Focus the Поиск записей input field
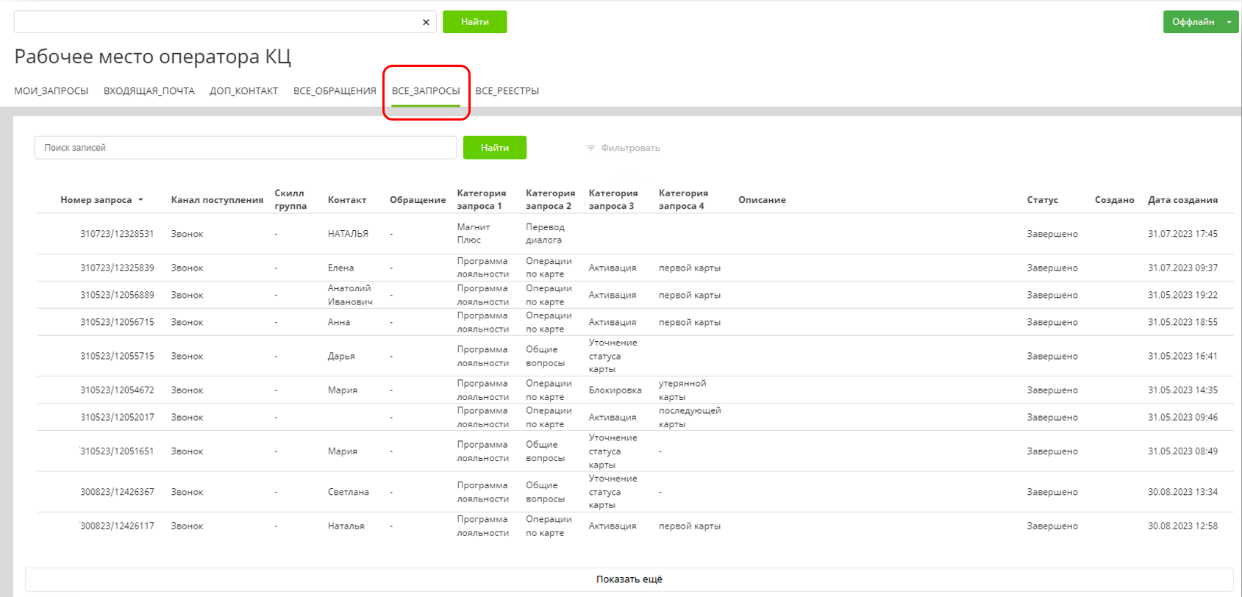Screen dimensions: 1242x597 pos(245,148)
